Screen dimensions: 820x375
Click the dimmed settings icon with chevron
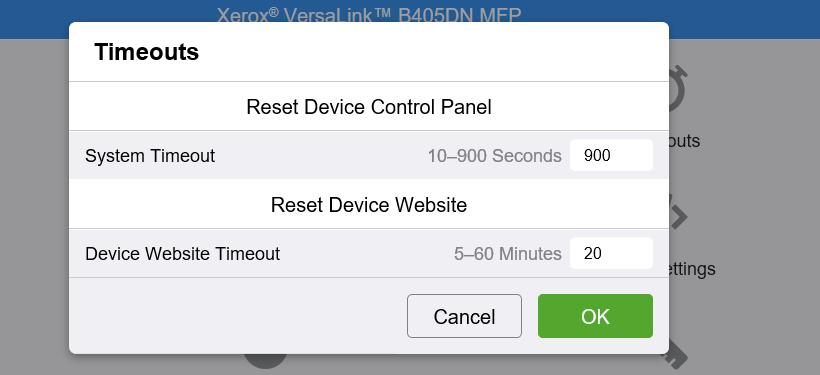[678, 212]
